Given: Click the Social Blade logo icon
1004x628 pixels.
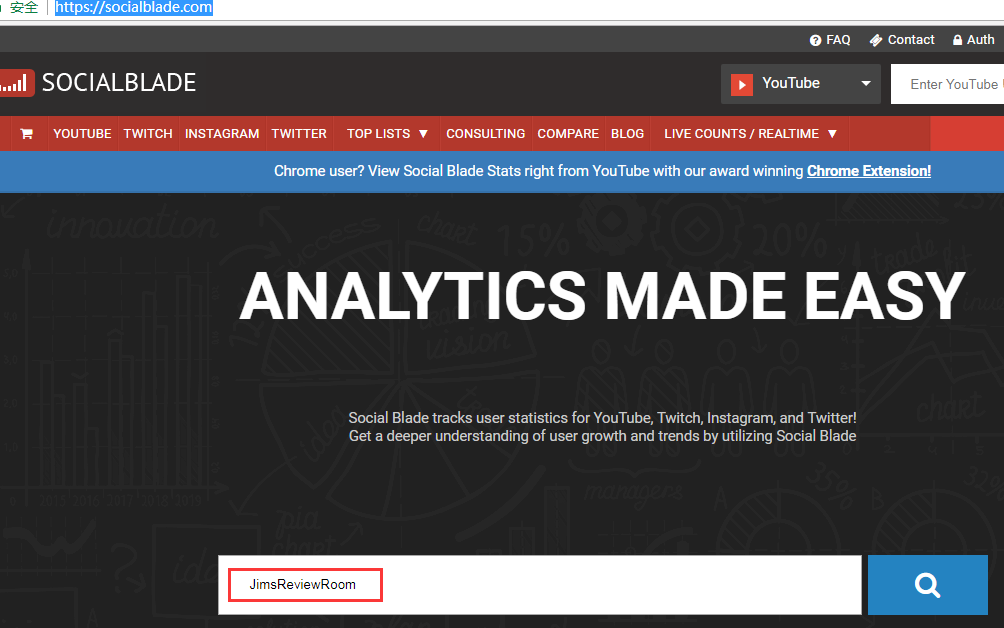Looking at the screenshot, I should 16,83.
